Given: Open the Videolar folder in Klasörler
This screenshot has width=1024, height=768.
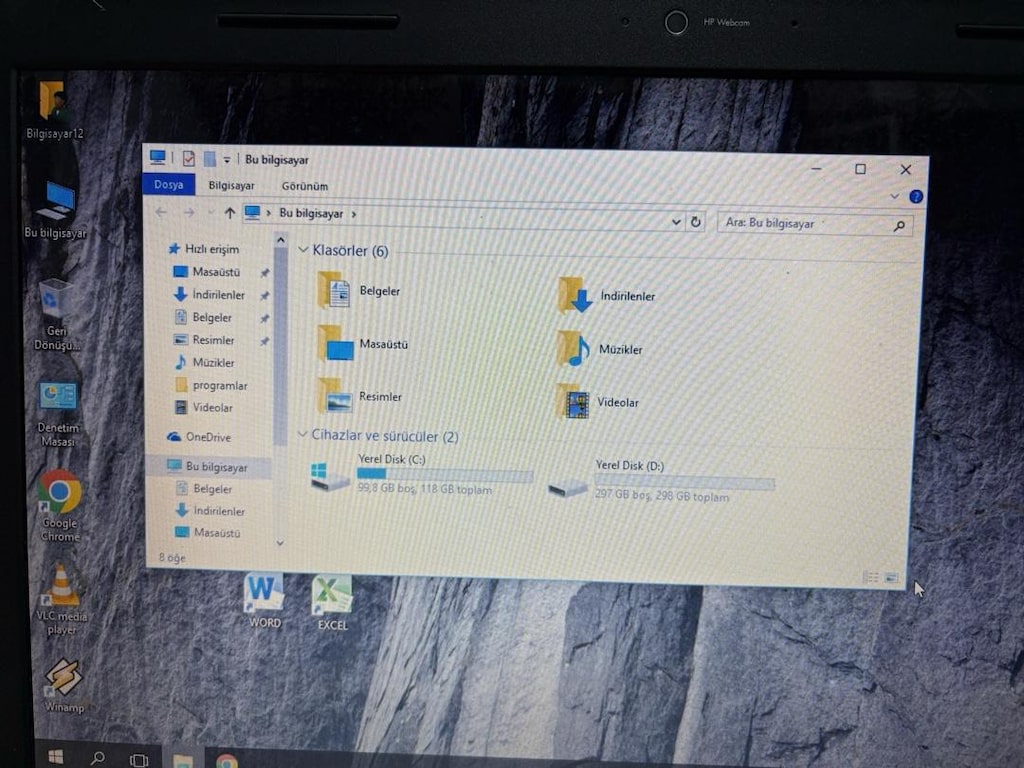Looking at the screenshot, I should point(597,402).
